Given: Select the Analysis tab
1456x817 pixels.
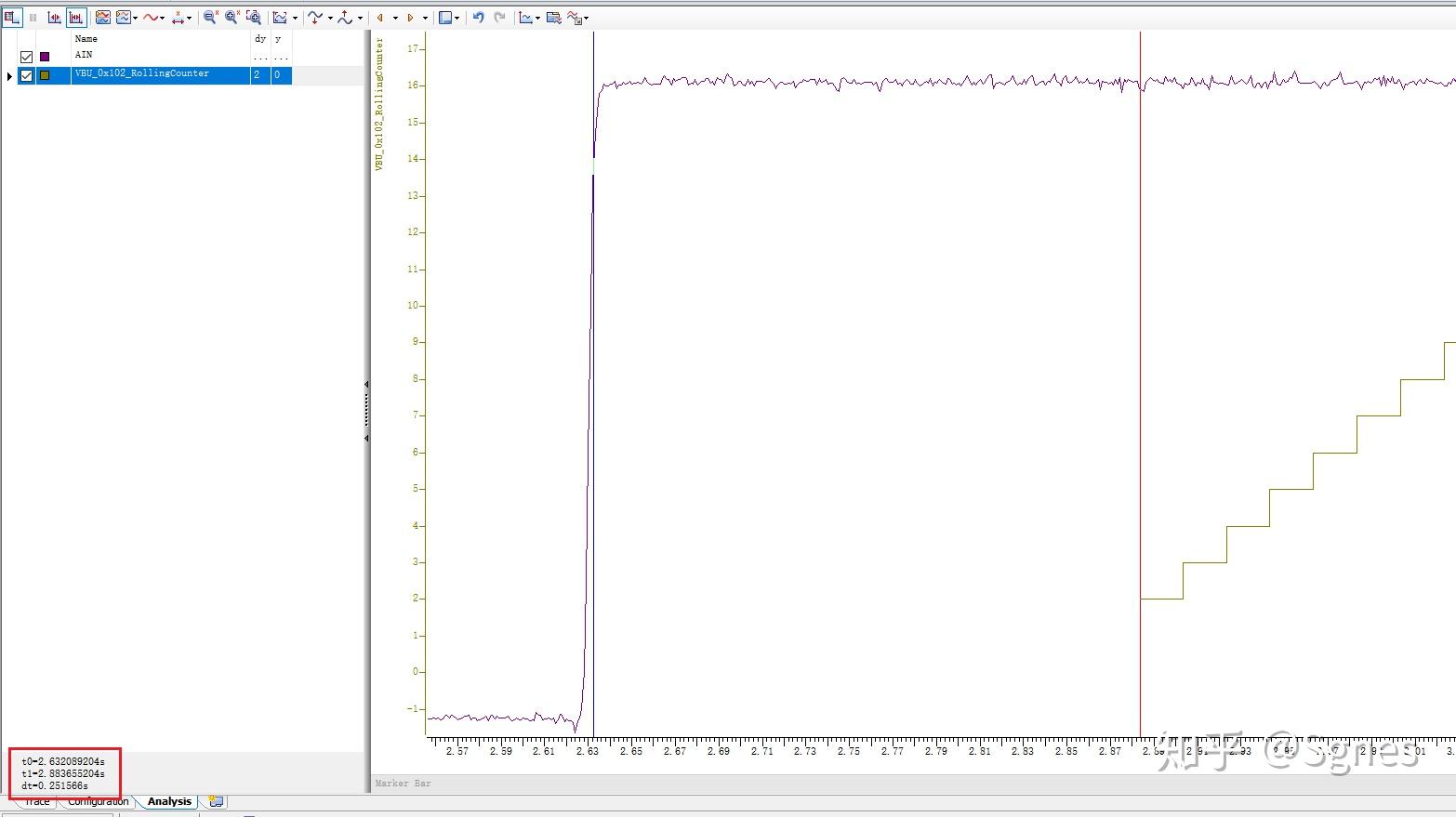Looking at the screenshot, I should click(168, 801).
